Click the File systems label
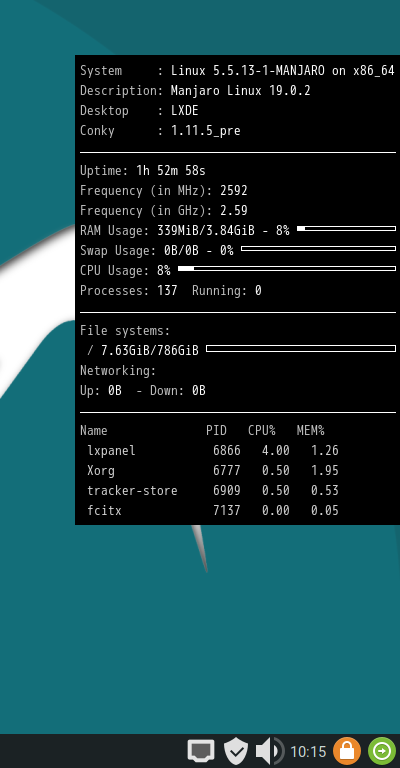The width and height of the screenshot is (400, 768). (x=125, y=331)
